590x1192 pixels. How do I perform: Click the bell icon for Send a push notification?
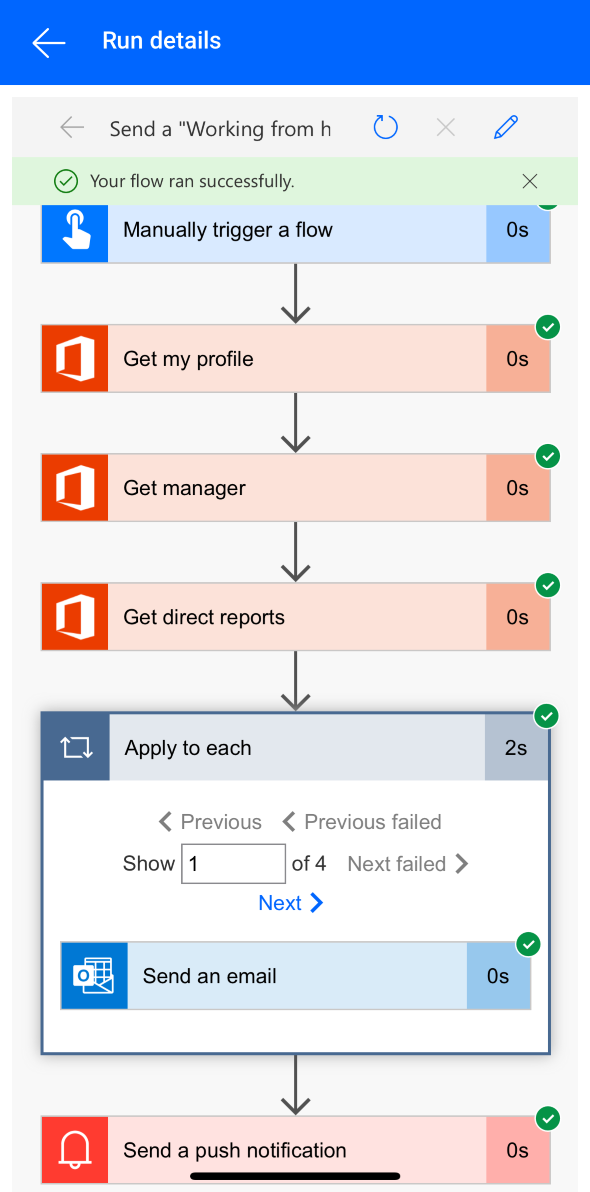click(x=74, y=1150)
